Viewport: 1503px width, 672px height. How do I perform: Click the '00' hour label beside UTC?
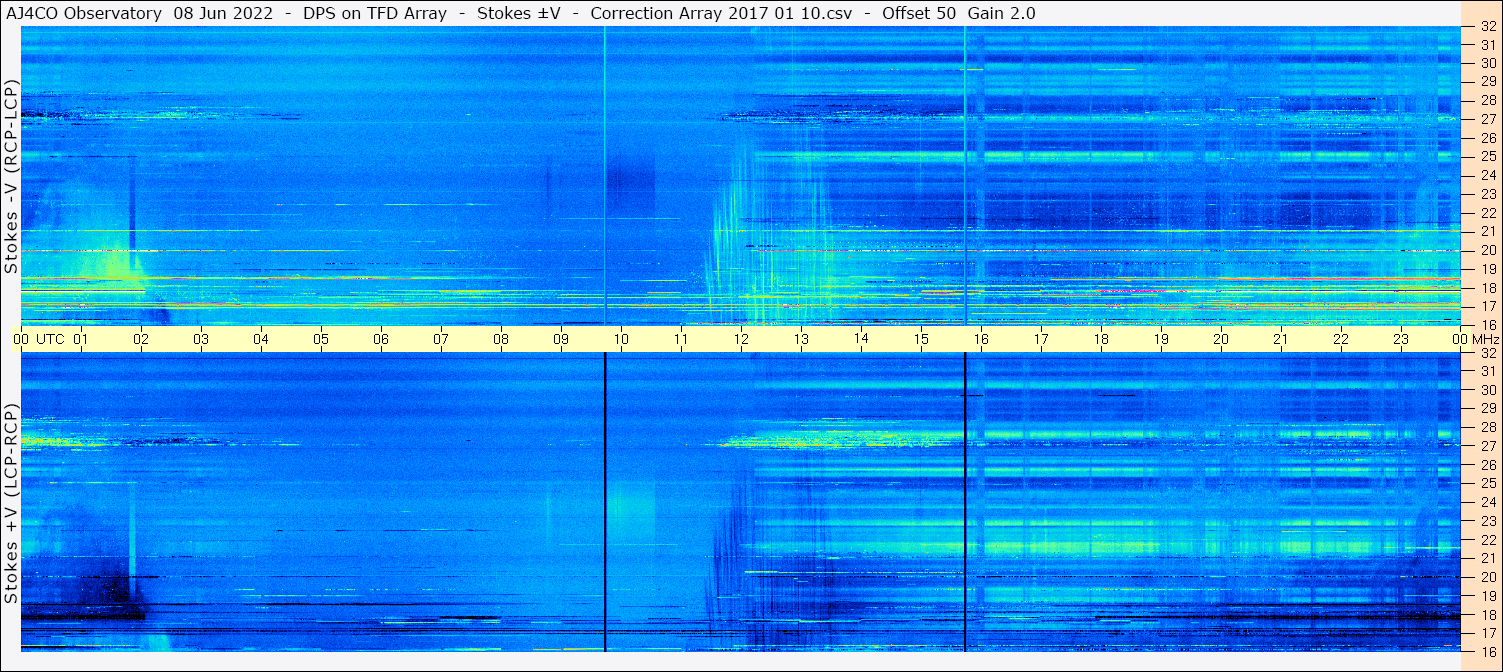click(21, 339)
